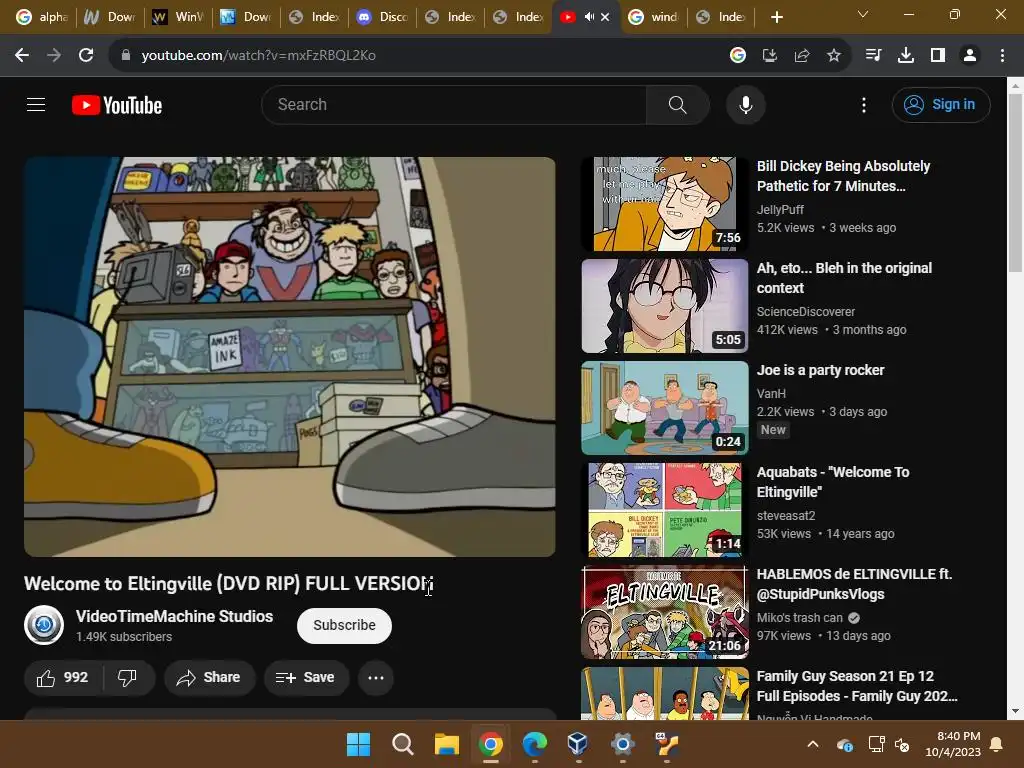Viewport: 1024px width, 768px height.
Task: Show hidden system tray icons
Action: (813, 744)
